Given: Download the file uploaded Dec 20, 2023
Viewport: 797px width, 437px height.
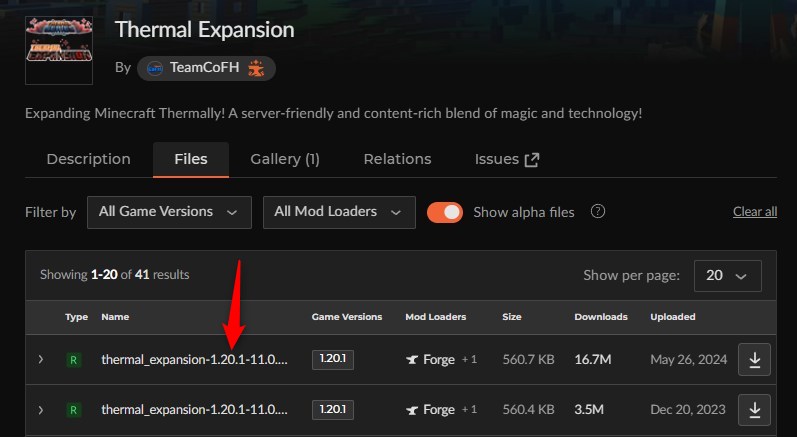Looking at the screenshot, I should coord(754,410).
